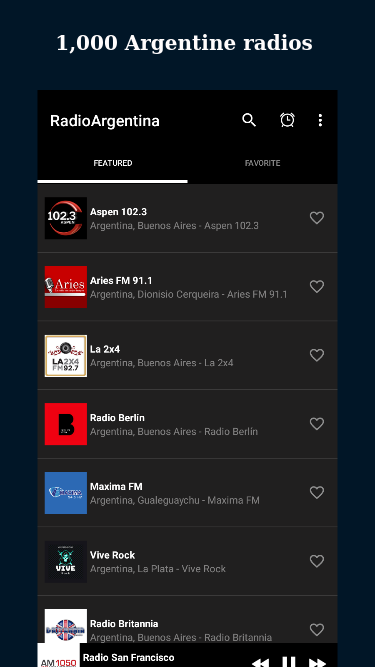The width and height of the screenshot is (375, 667).
Task: Favorite Aspen 102.3 with the heart
Action: [x=317, y=218]
